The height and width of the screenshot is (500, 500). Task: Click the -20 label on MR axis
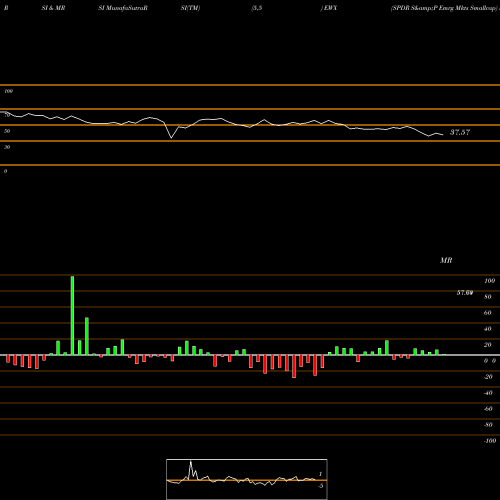(488, 377)
